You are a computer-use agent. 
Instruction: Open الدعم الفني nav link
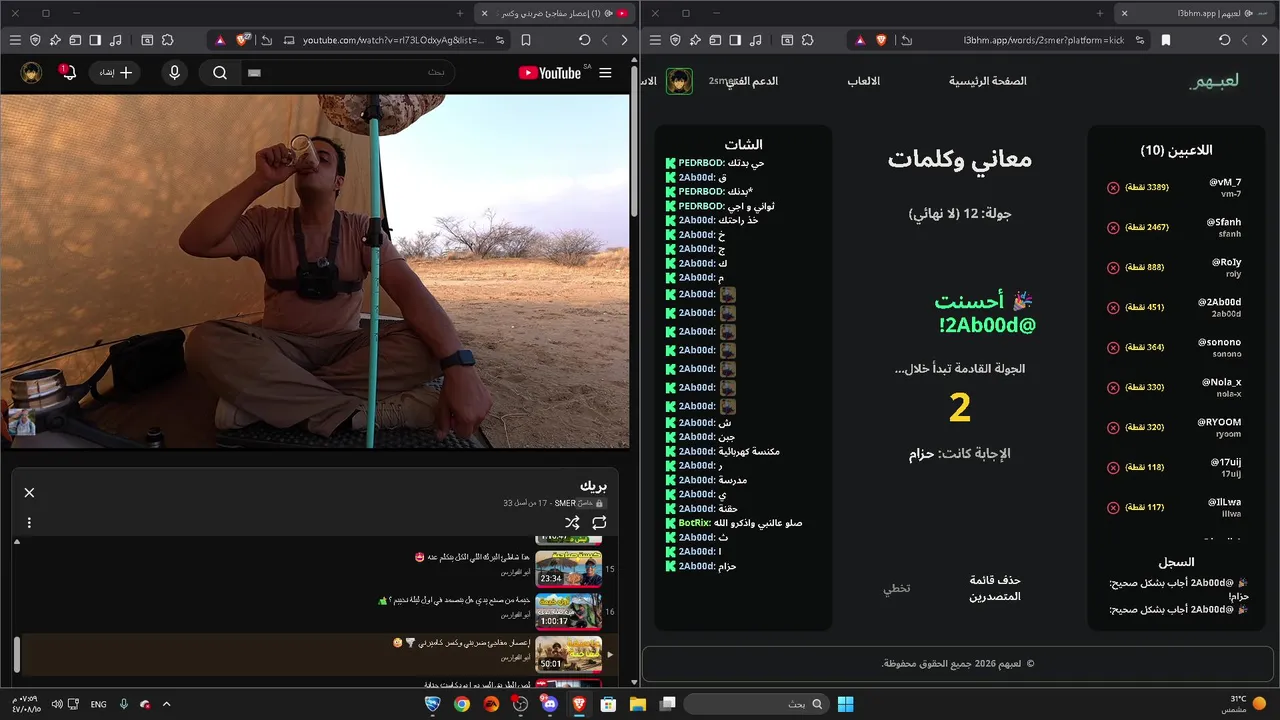coord(752,81)
